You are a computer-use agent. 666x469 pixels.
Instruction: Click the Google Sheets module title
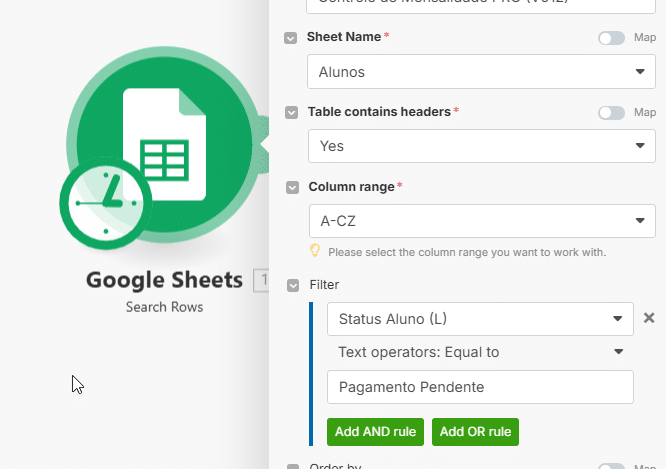[164, 280]
